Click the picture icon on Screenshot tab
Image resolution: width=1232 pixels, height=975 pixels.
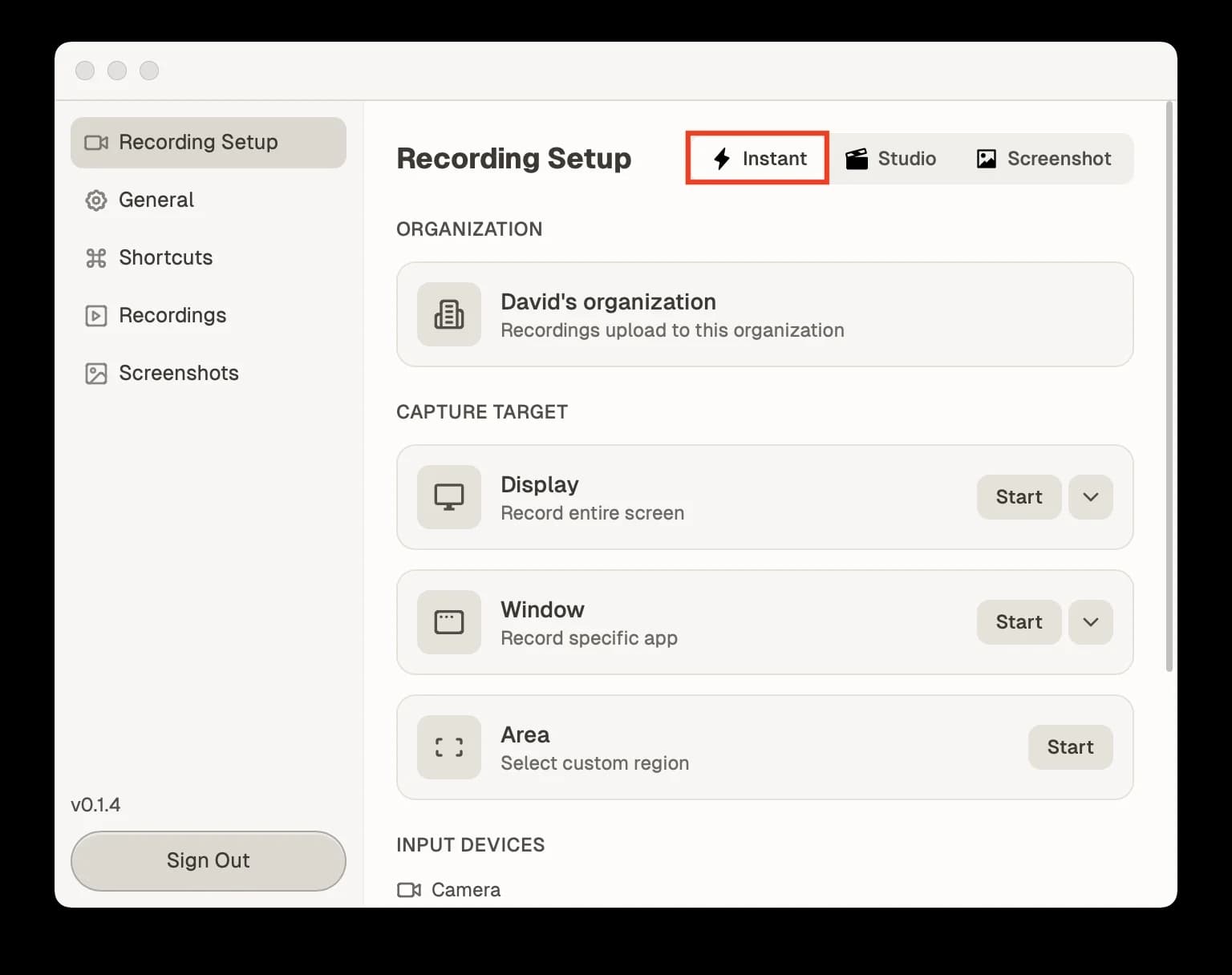click(x=985, y=158)
